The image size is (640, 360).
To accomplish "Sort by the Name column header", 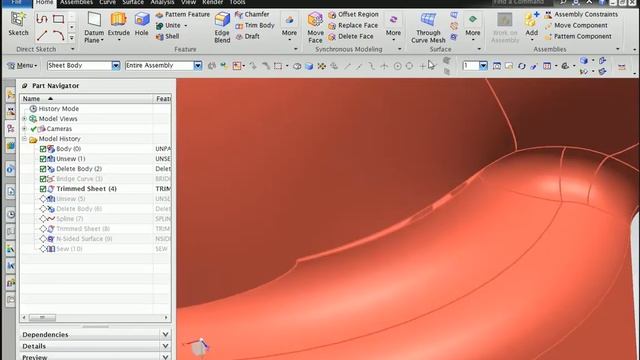I will [x=86, y=99].
